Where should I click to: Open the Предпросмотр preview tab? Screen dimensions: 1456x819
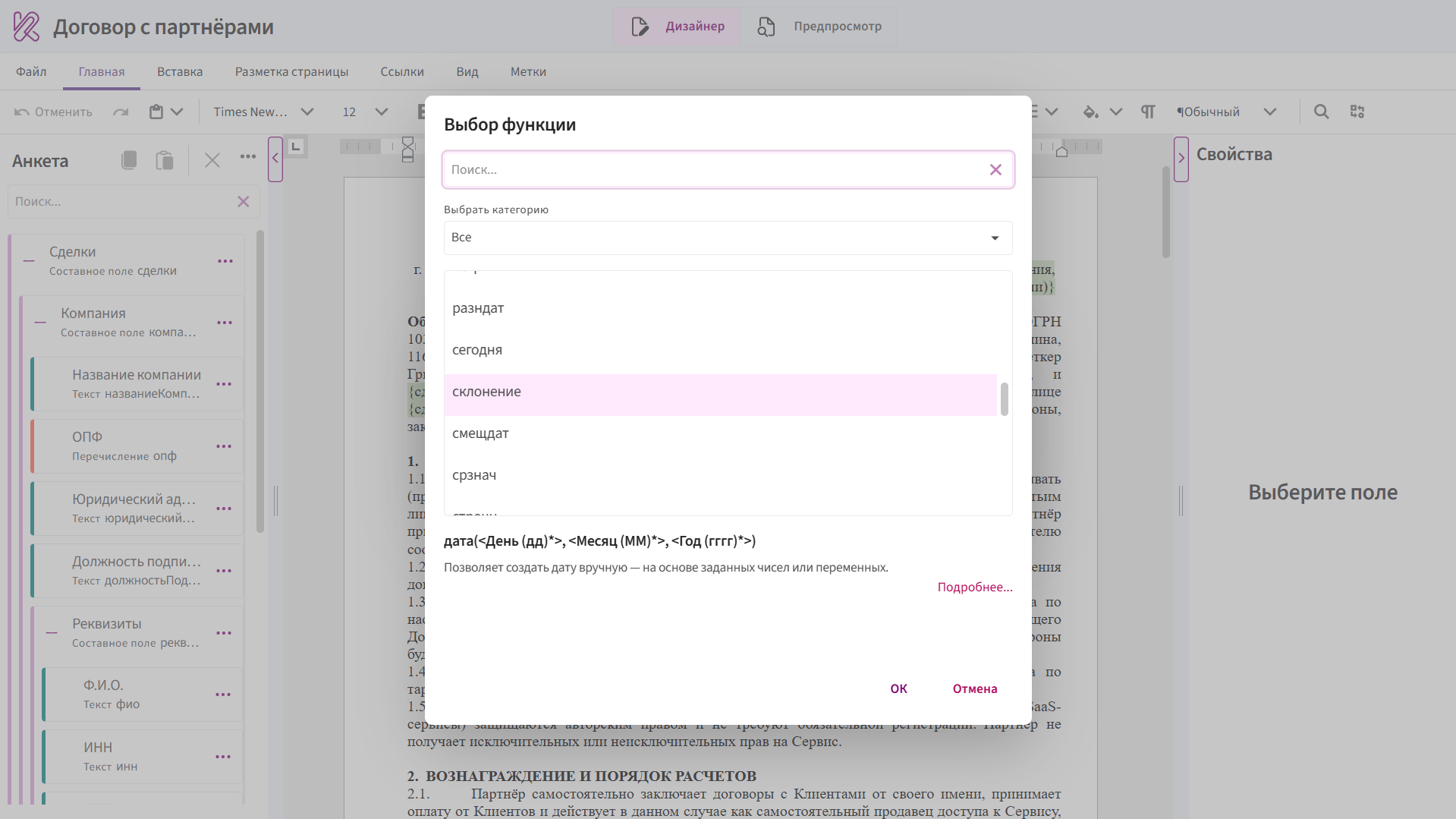(x=820, y=27)
